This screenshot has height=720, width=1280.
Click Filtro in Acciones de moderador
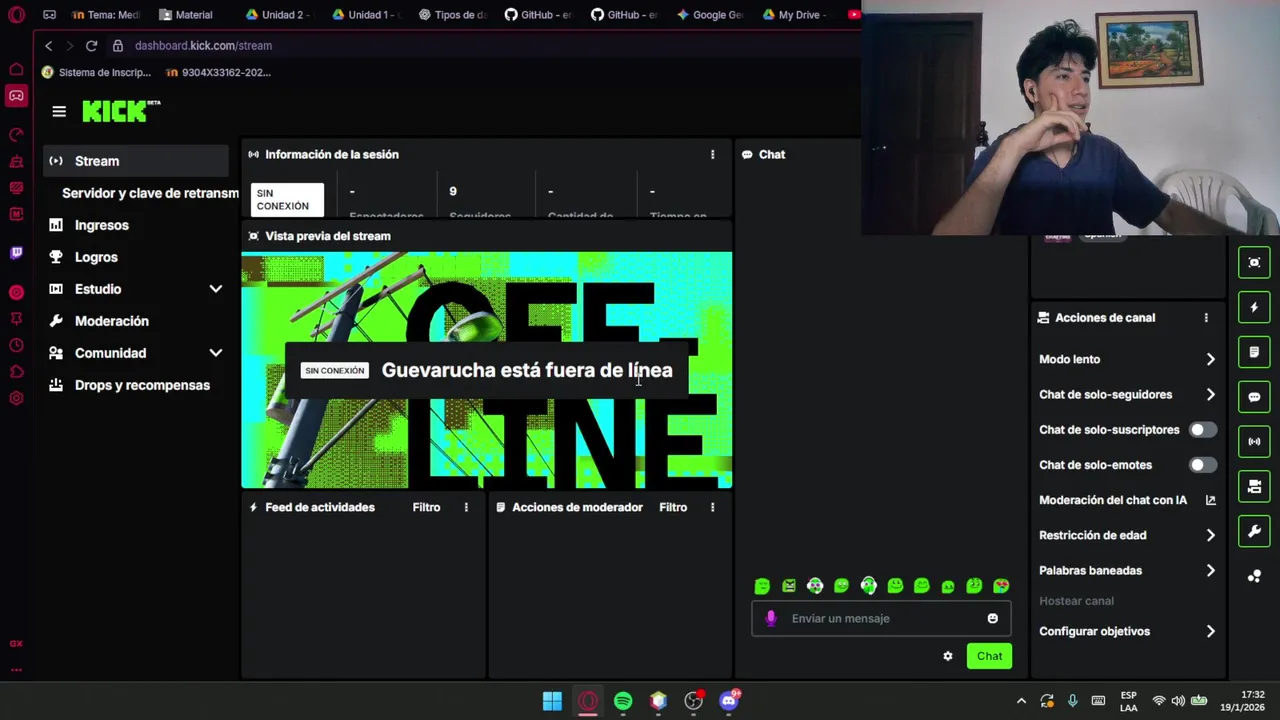(x=673, y=507)
